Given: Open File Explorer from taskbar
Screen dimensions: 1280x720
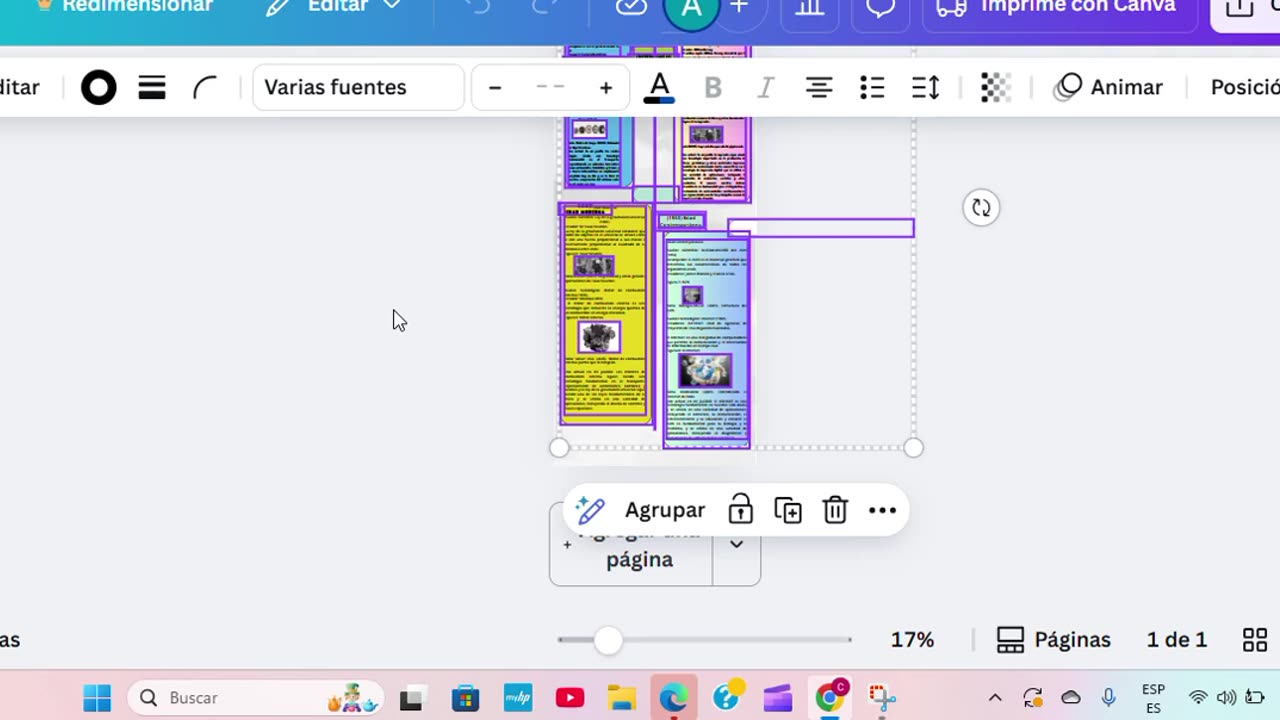Looking at the screenshot, I should (x=622, y=698).
